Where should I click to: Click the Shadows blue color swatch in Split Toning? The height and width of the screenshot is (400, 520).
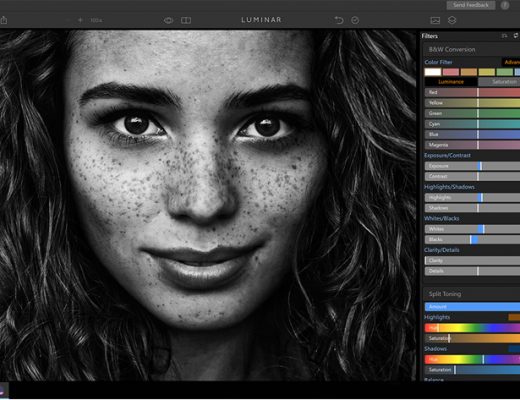514,349
